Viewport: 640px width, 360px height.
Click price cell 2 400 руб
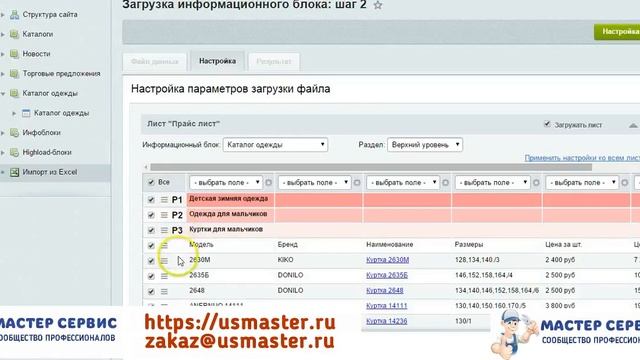pyautogui.click(x=560, y=260)
